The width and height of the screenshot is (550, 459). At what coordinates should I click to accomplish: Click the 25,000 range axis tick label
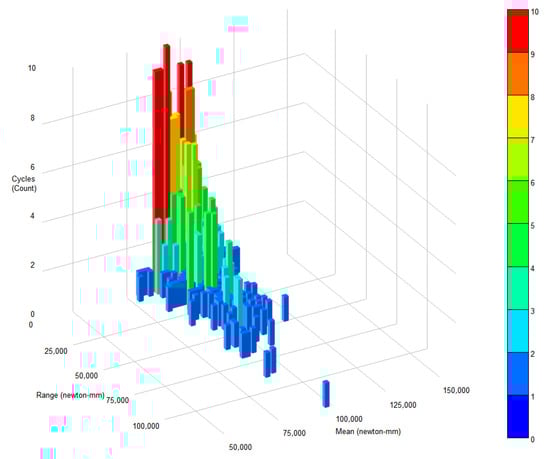(56, 351)
